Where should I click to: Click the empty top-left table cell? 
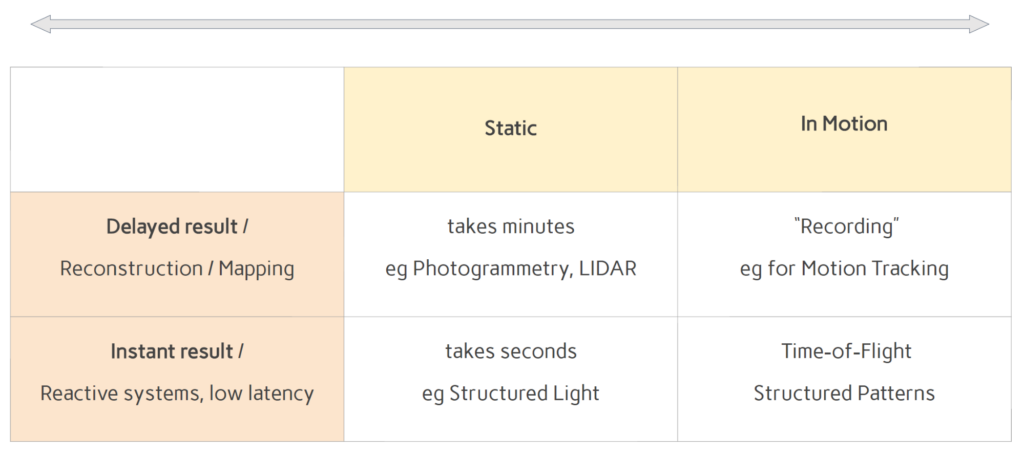click(x=177, y=129)
